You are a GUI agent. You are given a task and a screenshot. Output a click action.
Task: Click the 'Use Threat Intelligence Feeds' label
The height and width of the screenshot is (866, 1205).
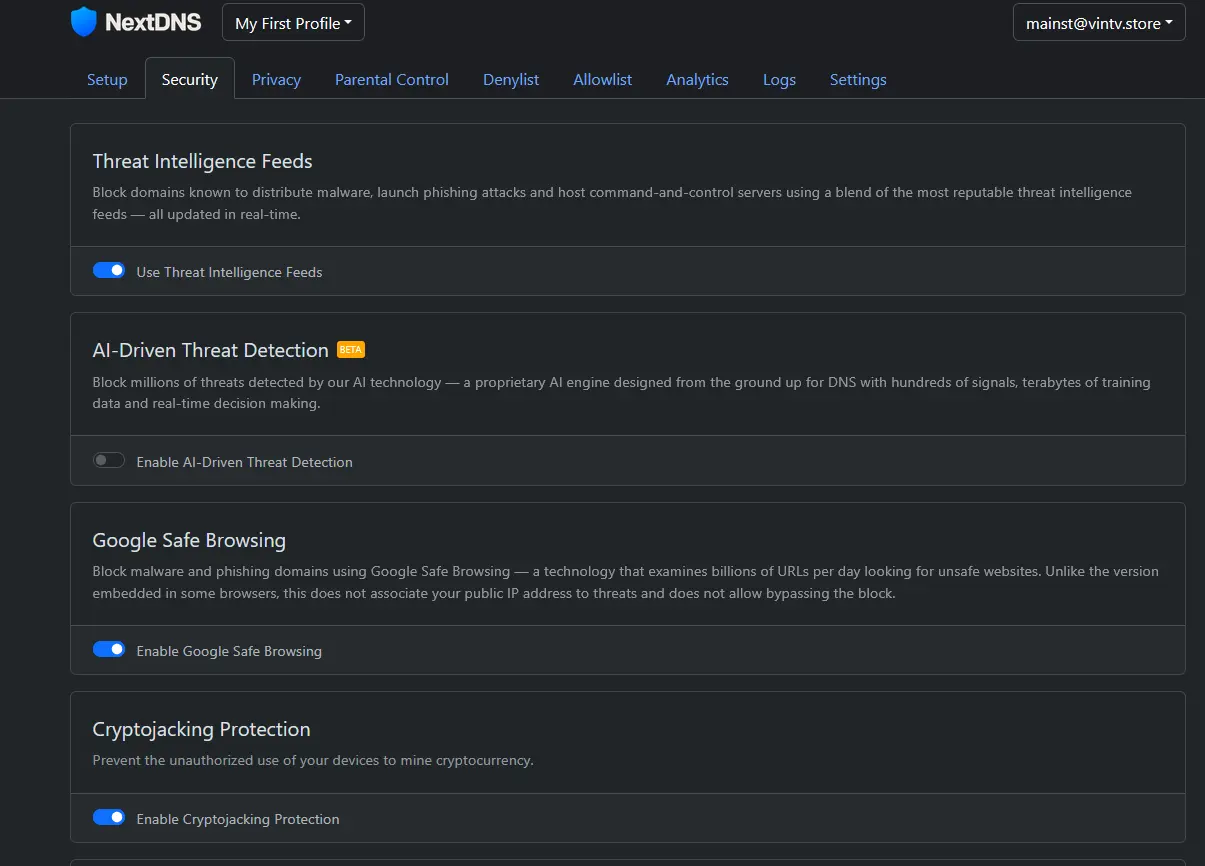coord(229,272)
